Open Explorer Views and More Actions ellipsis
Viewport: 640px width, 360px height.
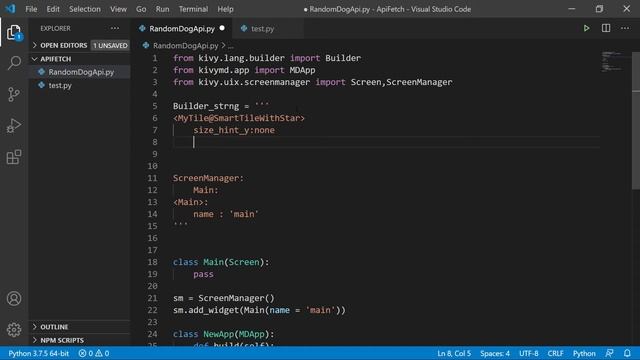point(115,28)
